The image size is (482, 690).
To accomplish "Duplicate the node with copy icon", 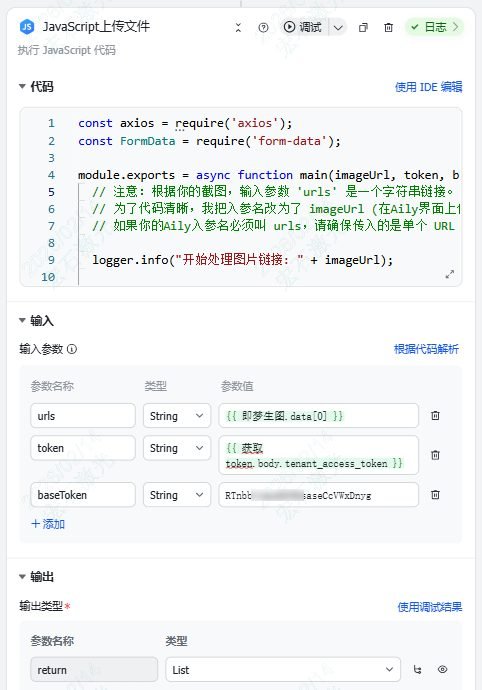I will tap(363, 28).
